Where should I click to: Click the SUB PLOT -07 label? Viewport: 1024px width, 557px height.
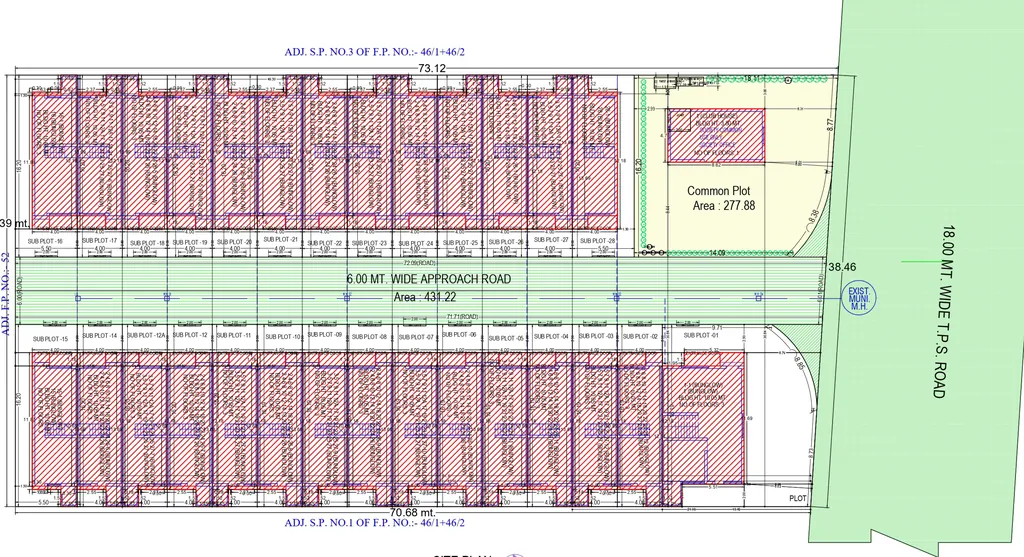click(416, 337)
